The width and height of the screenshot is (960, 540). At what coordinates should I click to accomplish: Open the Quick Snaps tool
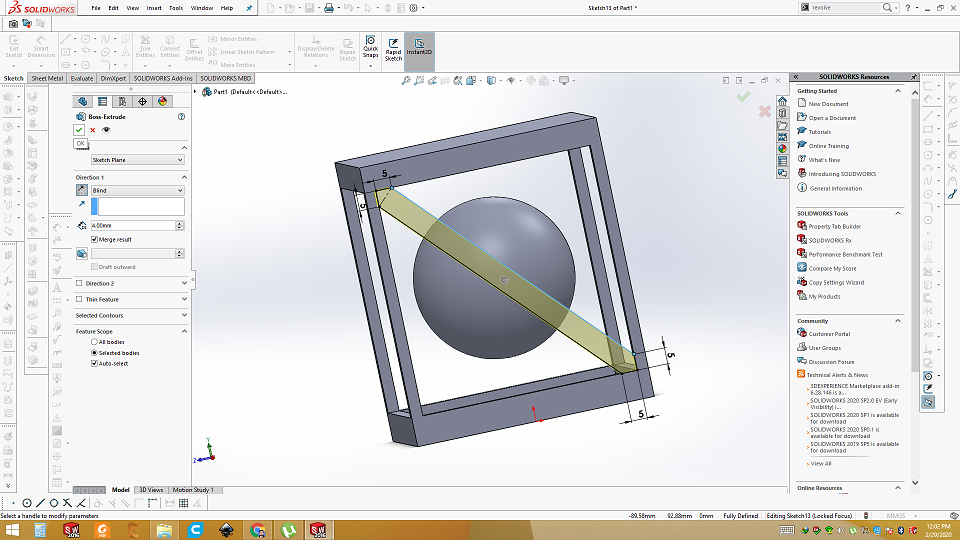pyautogui.click(x=370, y=47)
